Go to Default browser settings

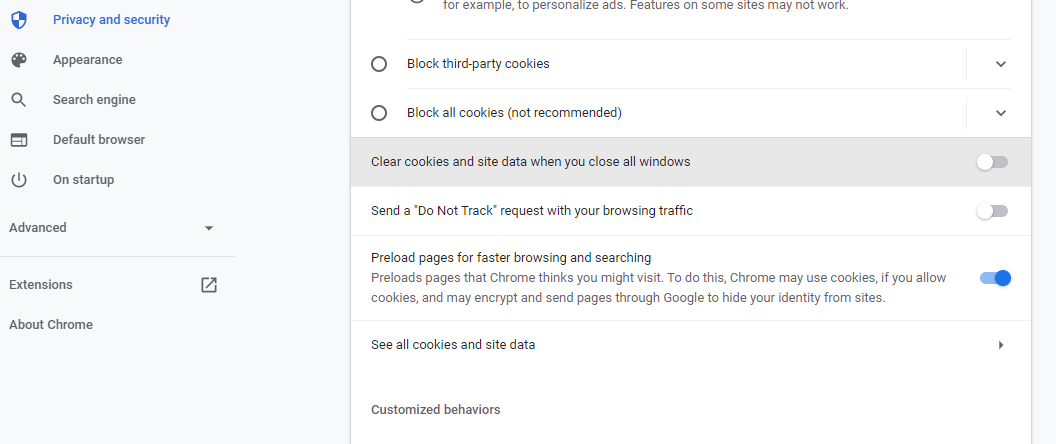99,139
